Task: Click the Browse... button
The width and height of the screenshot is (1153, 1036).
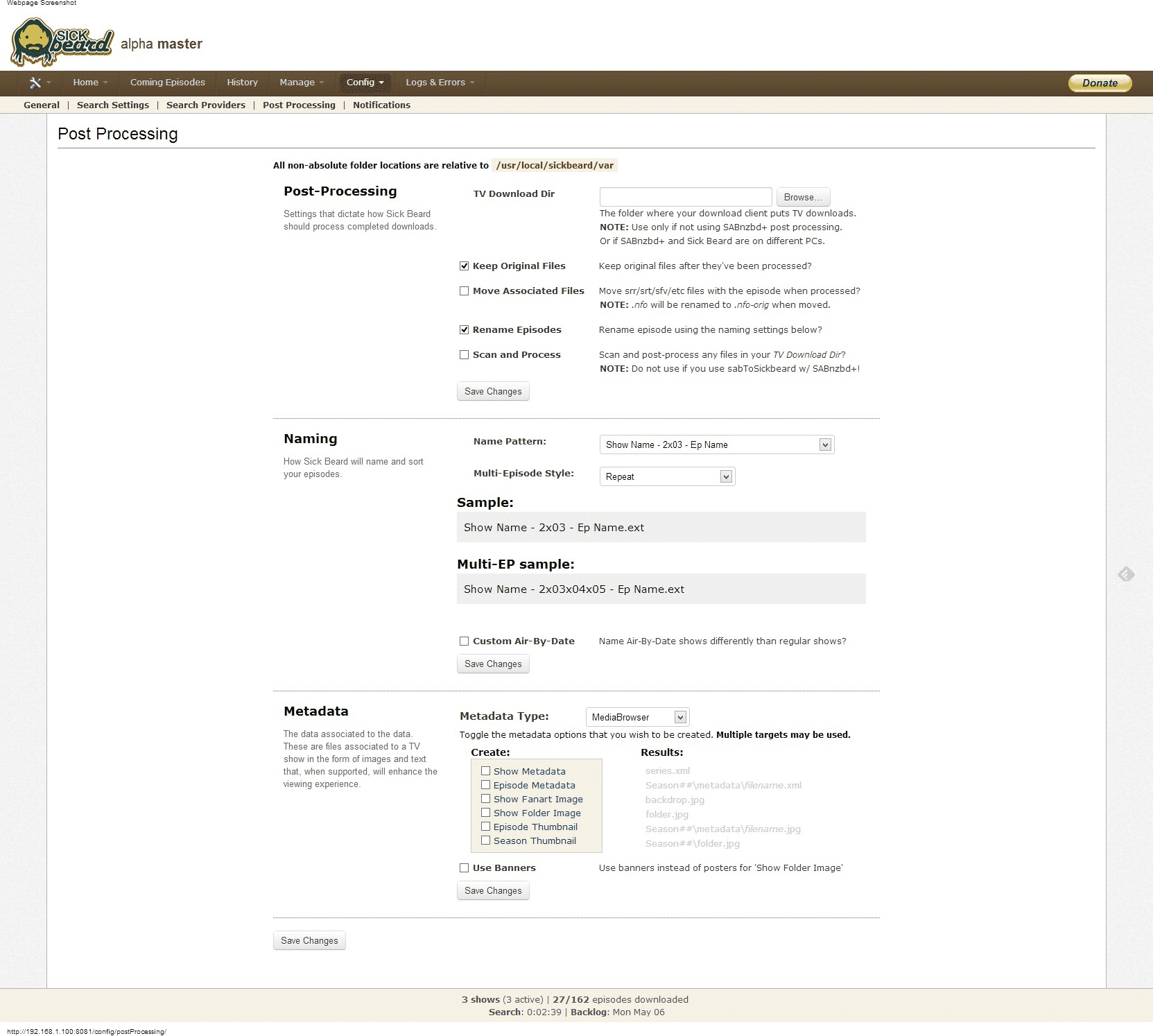Action: (x=803, y=198)
